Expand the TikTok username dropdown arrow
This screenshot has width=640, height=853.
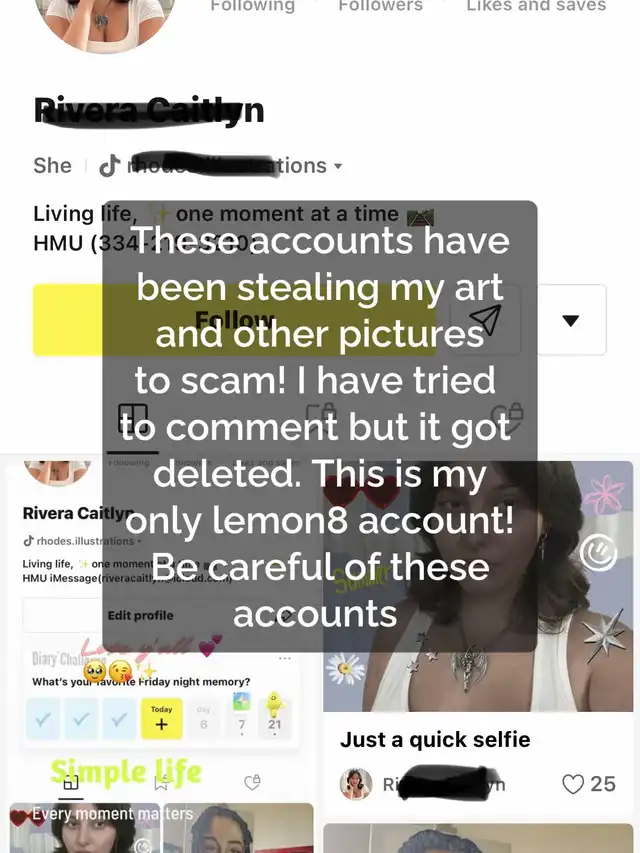pyautogui.click(x=339, y=166)
